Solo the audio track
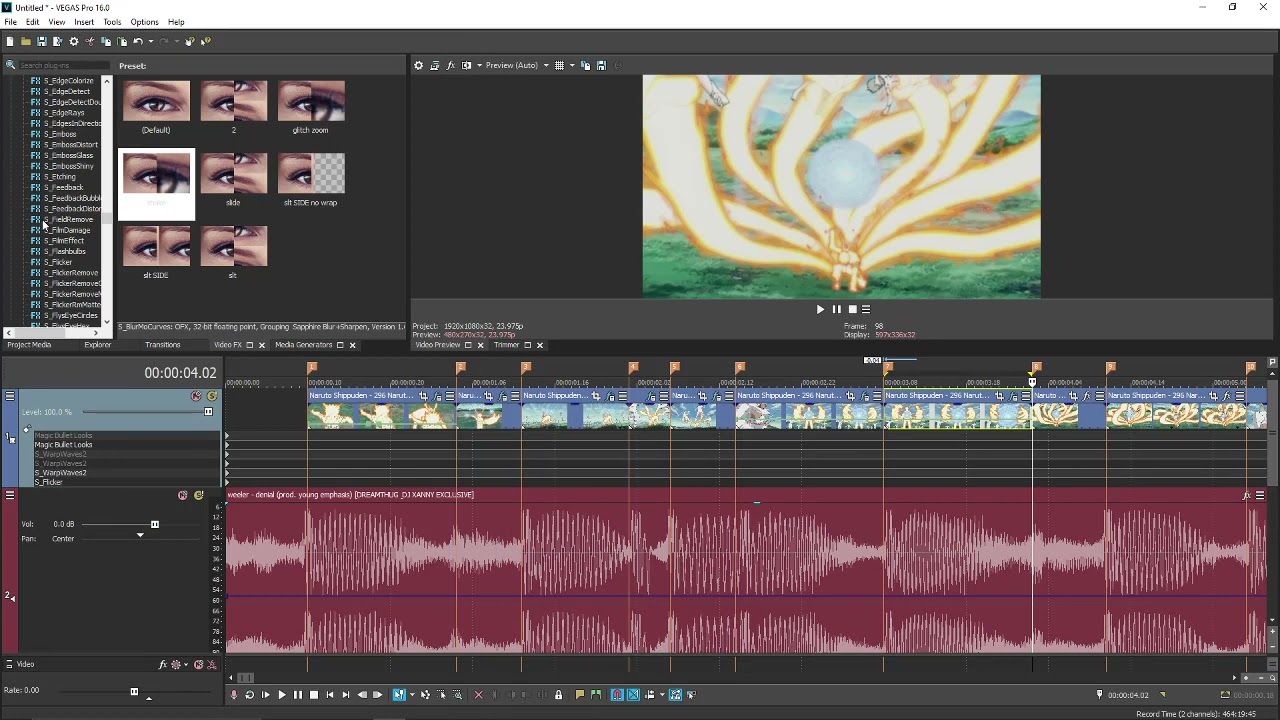The width and height of the screenshot is (1280, 720). pos(198,495)
